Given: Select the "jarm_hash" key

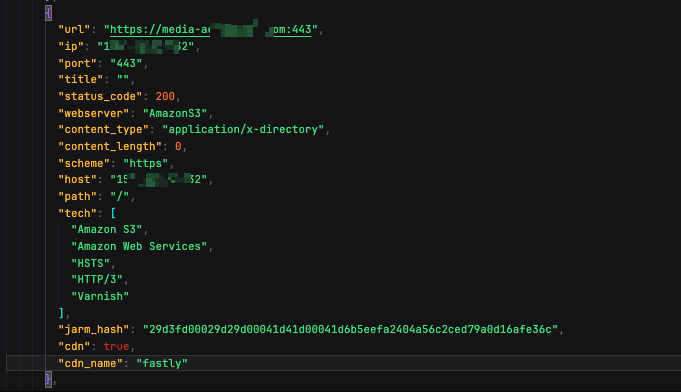Looking at the screenshot, I should pyautogui.click(x=93, y=329).
